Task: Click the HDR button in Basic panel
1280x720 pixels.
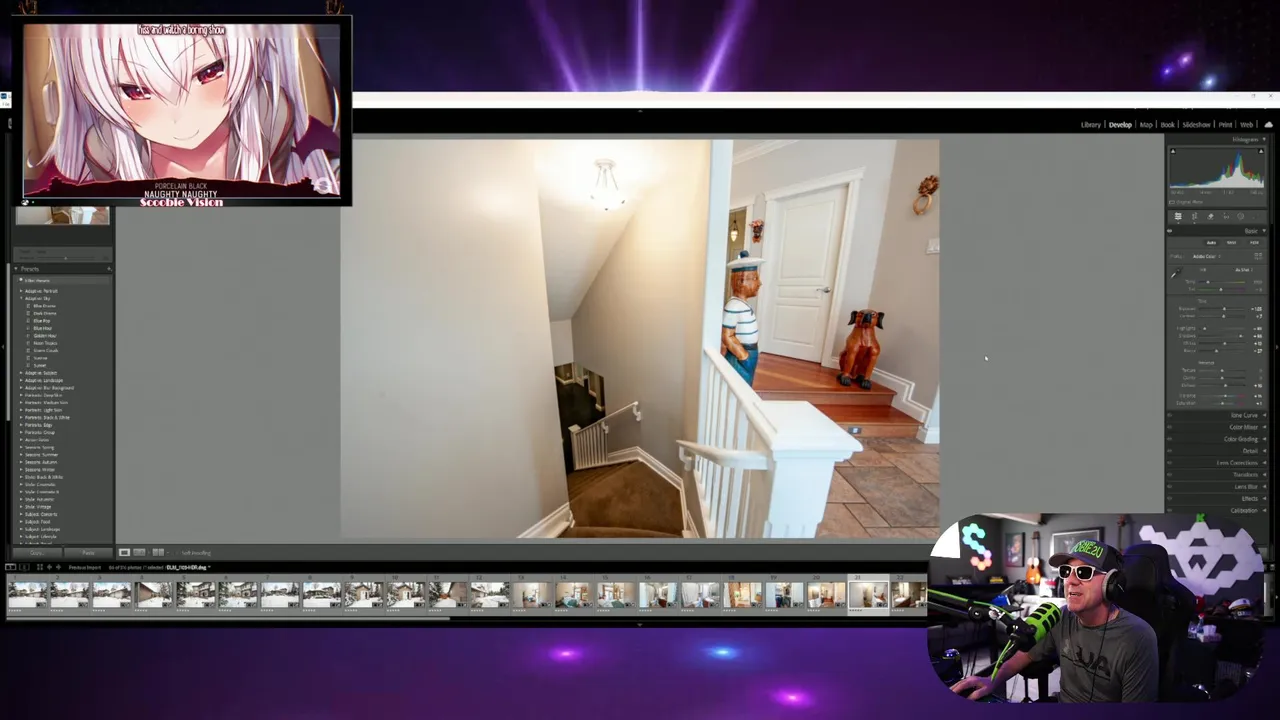Action: tap(1254, 243)
